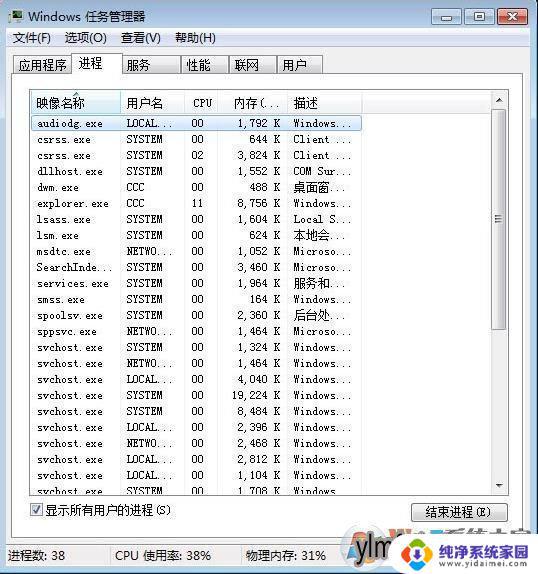Image resolution: width=538 pixels, height=574 pixels.
Task: Sort by CPU column header
Action: (202, 103)
